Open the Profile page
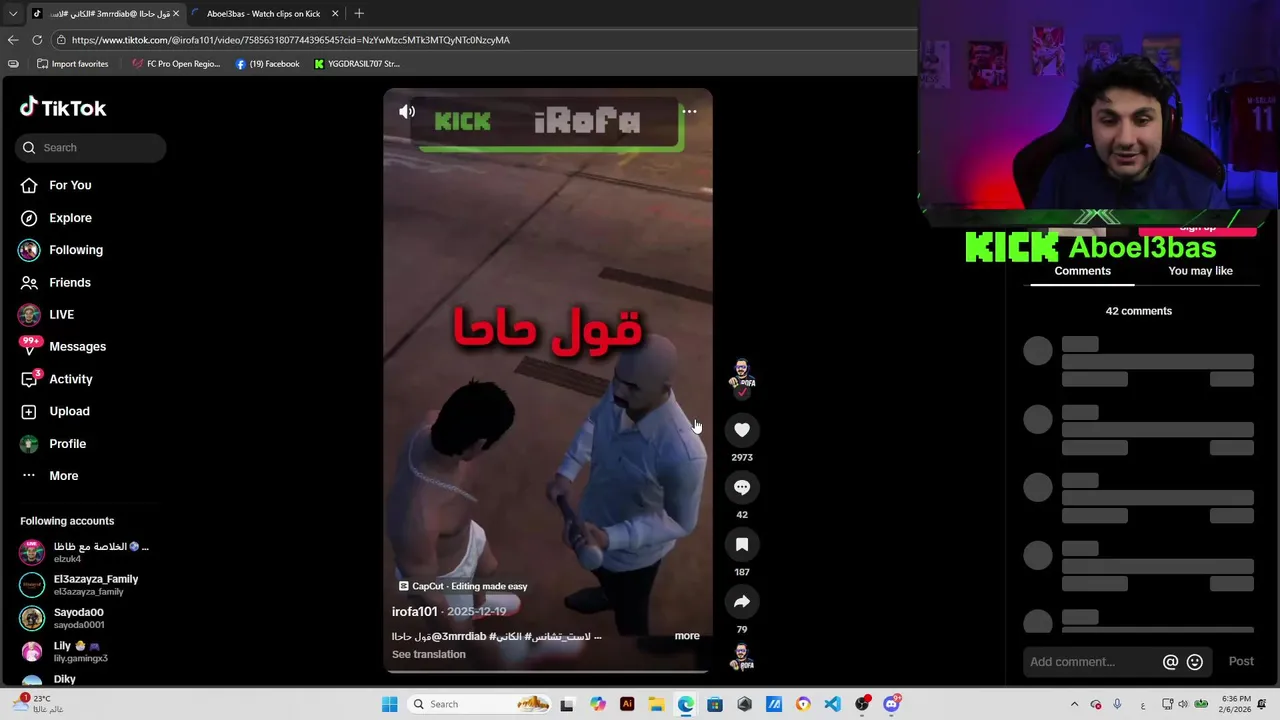 pyautogui.click(x=68, y=444)
